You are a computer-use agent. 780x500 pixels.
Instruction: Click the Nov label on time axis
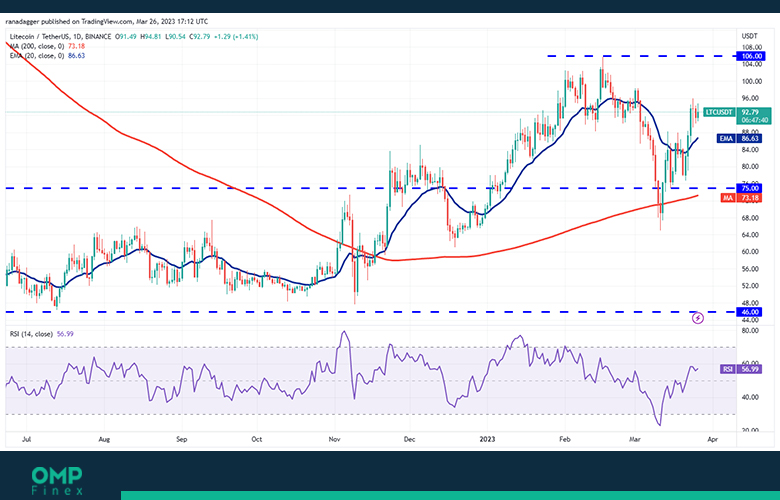(335, 439)
